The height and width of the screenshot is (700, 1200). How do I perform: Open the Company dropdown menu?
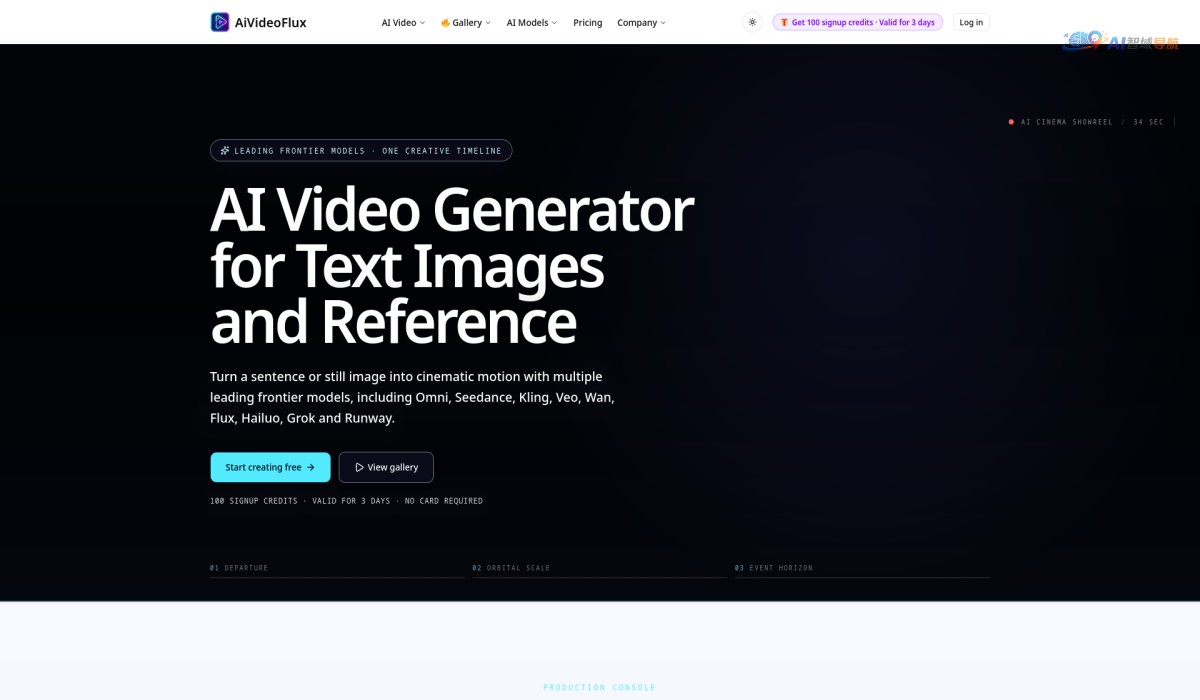[x=641, y=22]
